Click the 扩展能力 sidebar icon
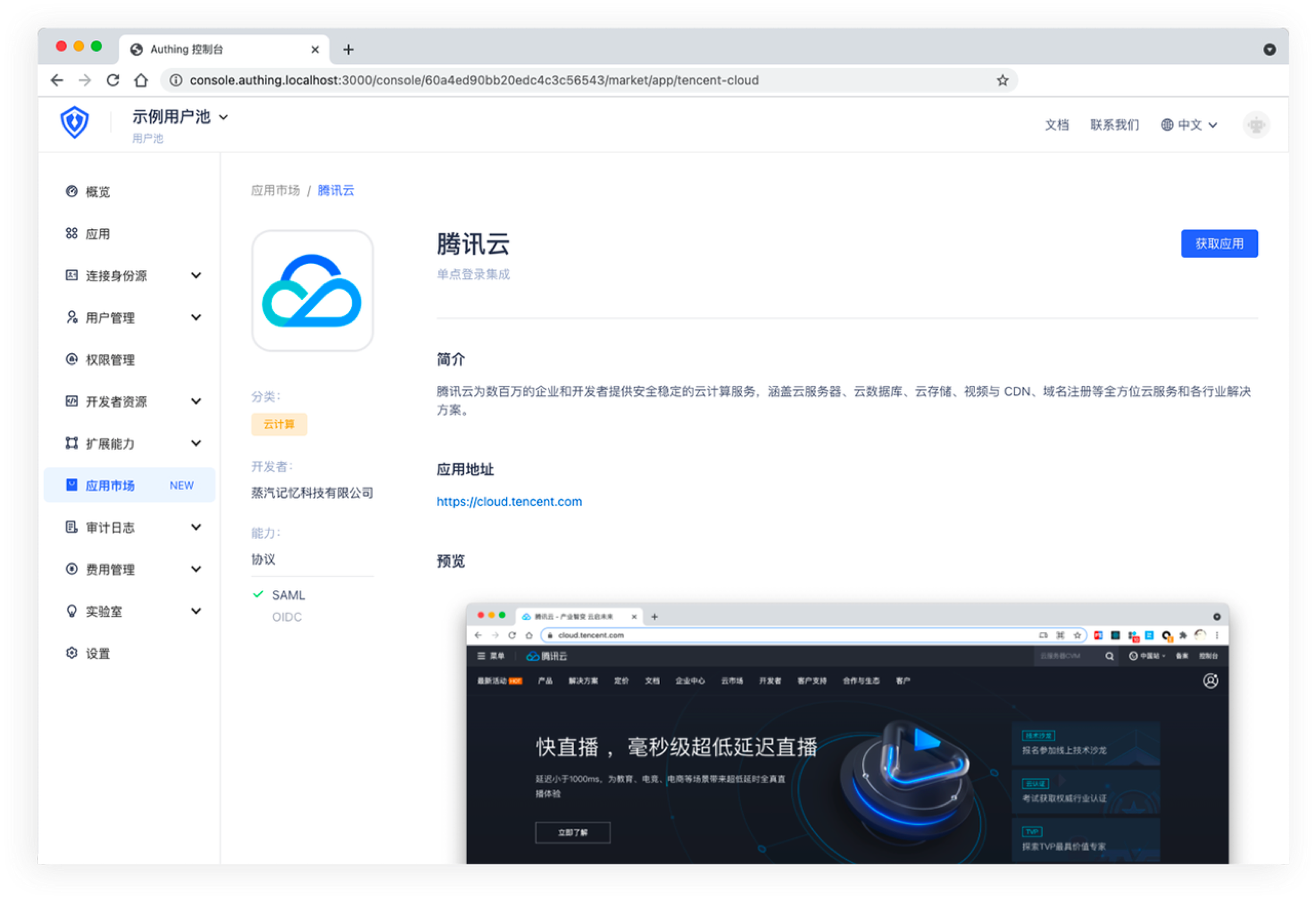1316x900 pixels. (x=71, y=443)
